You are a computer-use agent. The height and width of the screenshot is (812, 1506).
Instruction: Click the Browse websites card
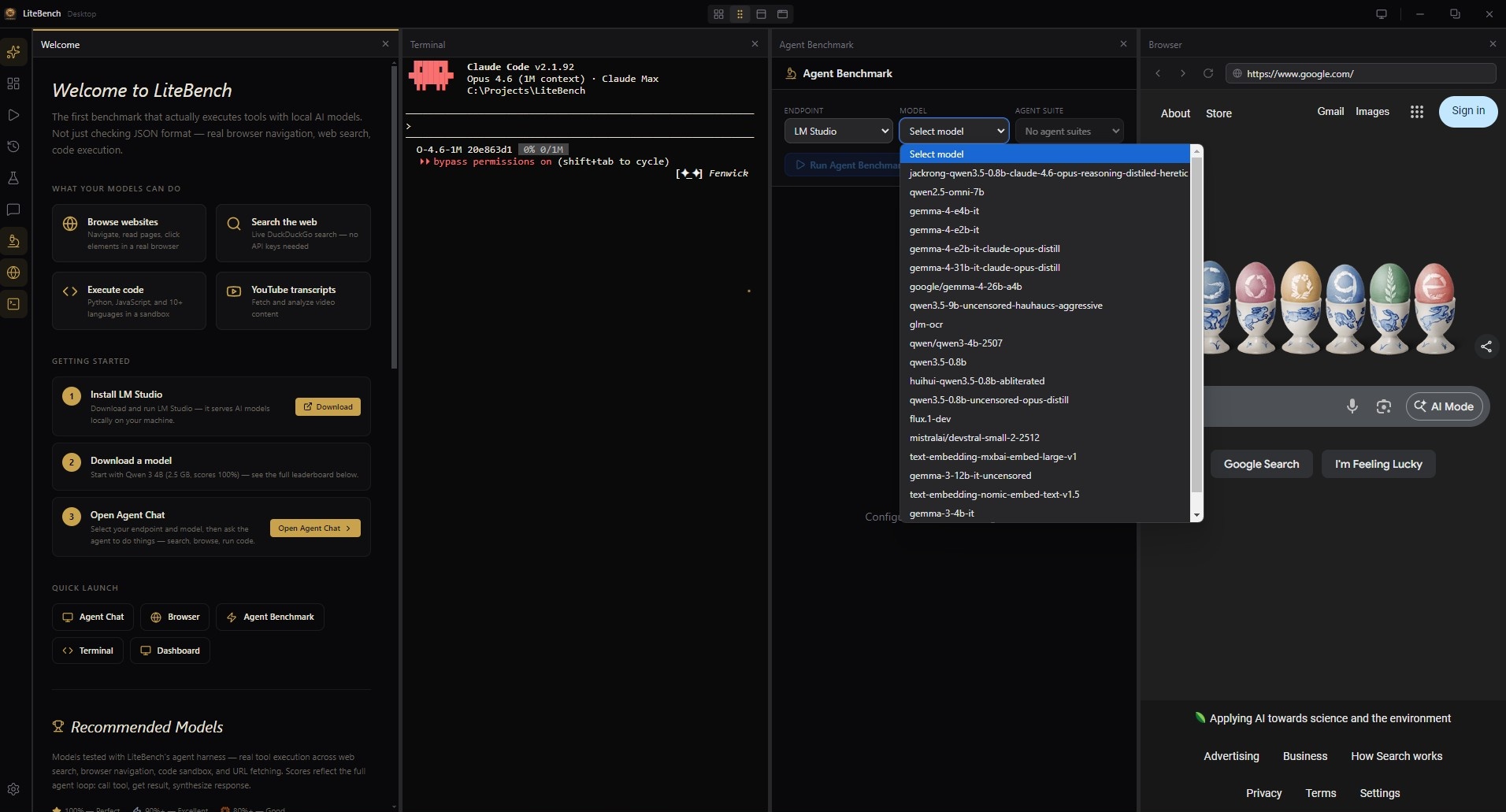coord(129,233)
